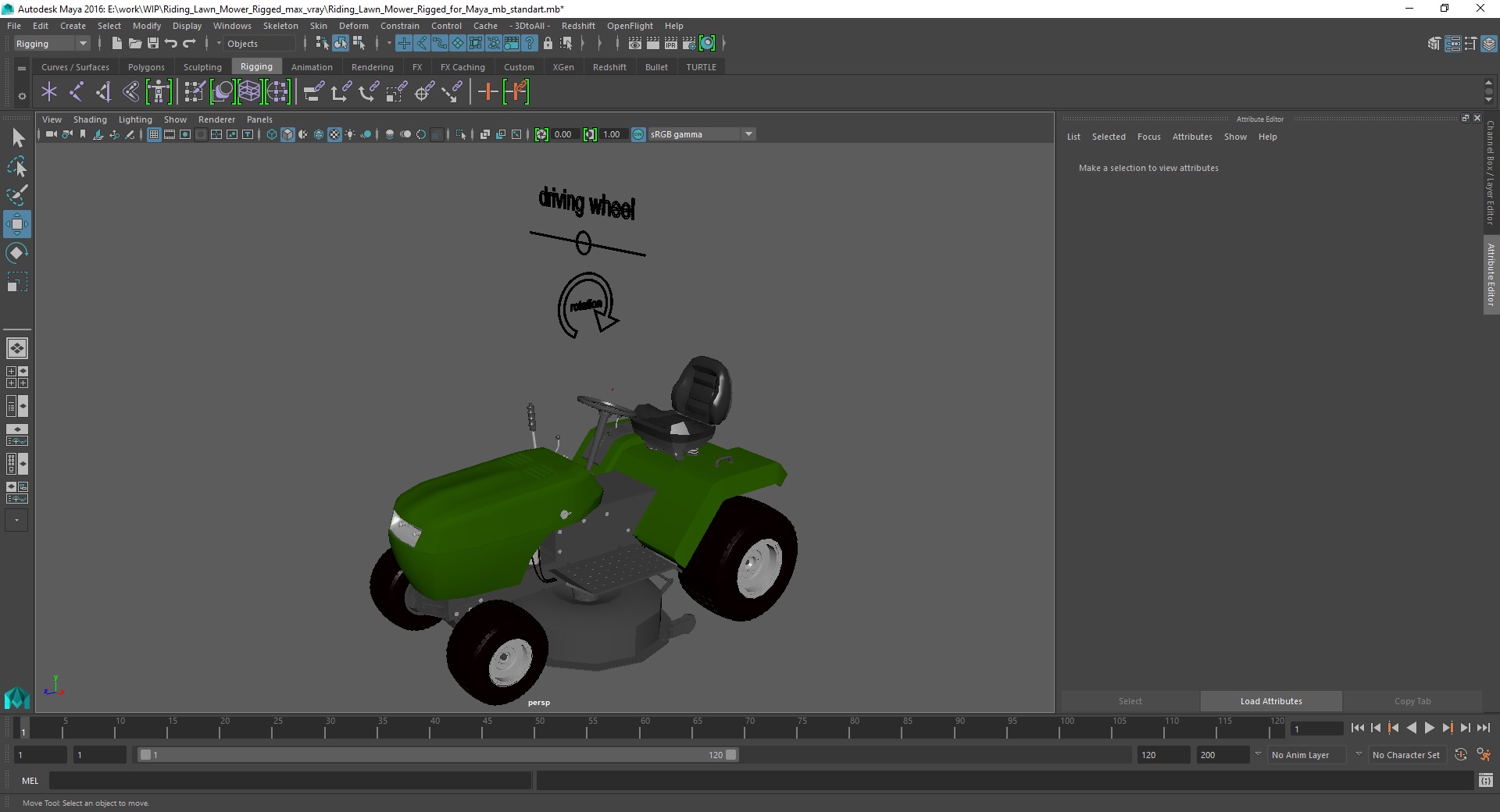Open the shelf editor gear icon
Screen dimensions: 1500x812
point(22,96)
